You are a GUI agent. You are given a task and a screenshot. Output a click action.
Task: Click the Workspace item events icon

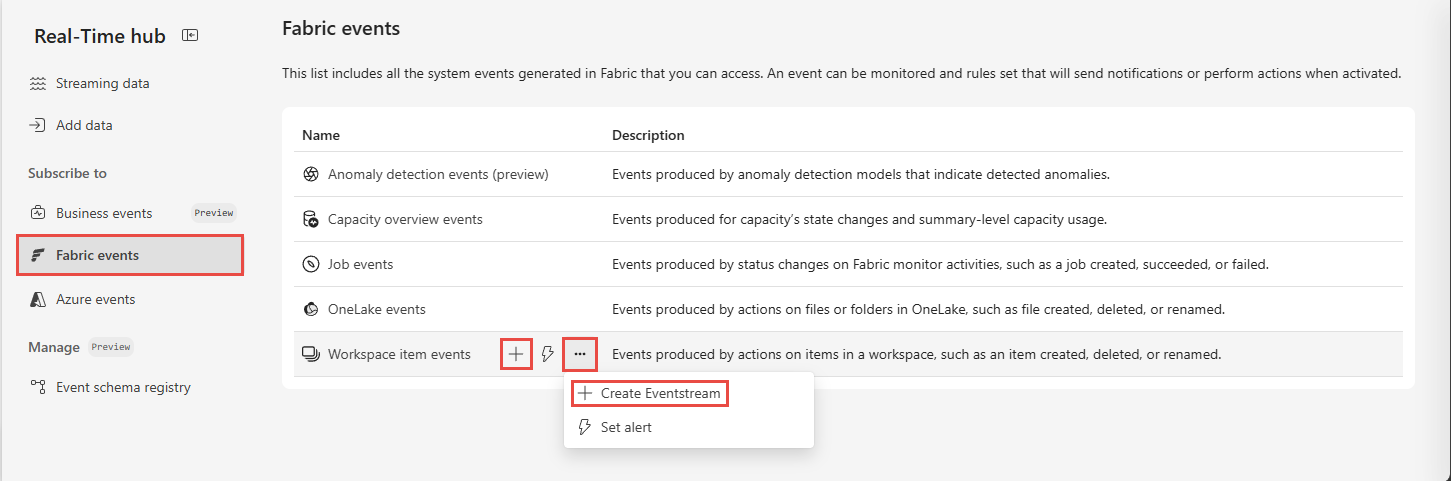click(x=310, y=354)
